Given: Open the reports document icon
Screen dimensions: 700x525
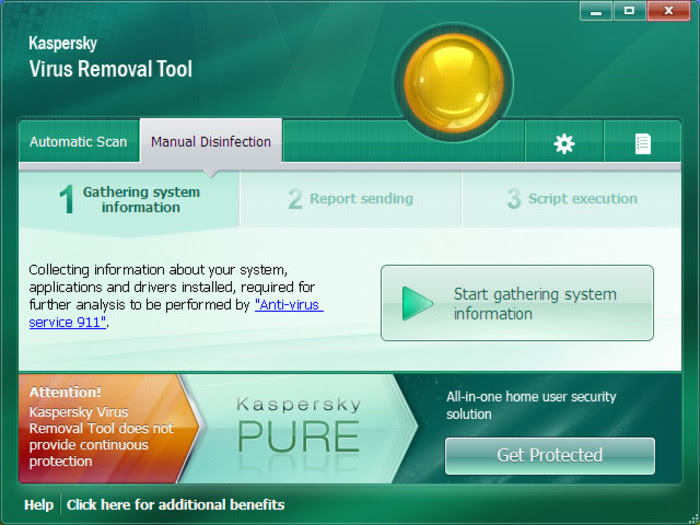Looking at the screenshot, I should pos(642,144).
